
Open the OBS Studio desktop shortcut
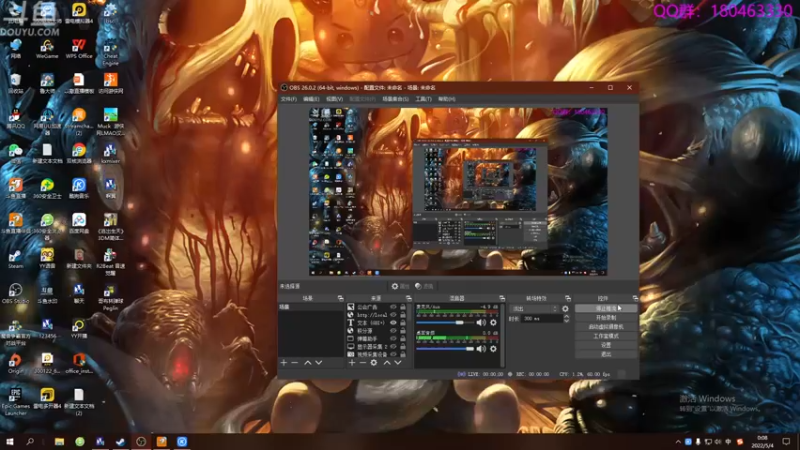pos(15,293)
